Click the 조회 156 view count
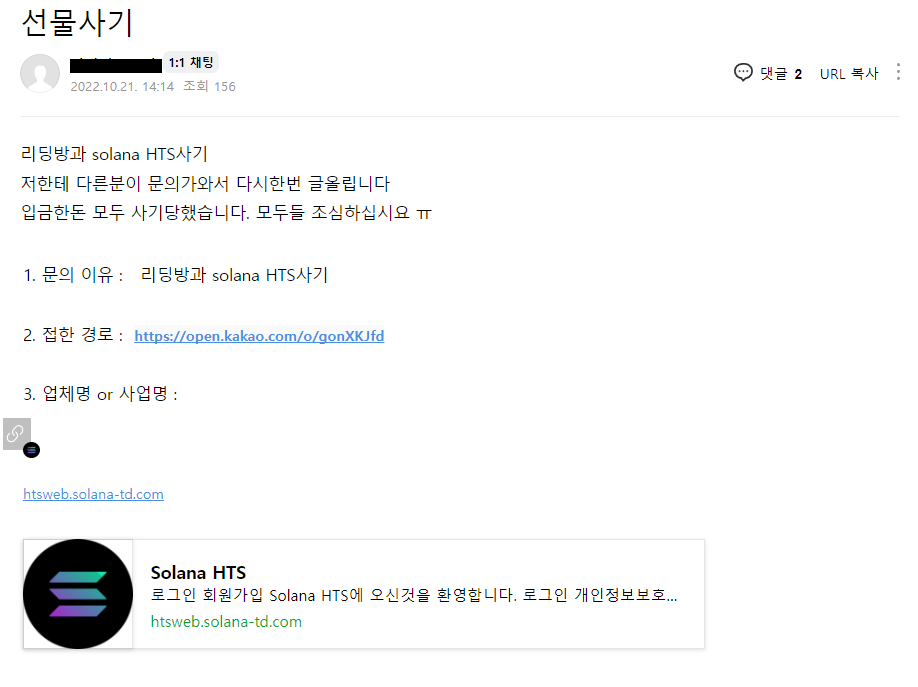This screenshot has width=918, height=687. pyautogui.click(x=209, y=87)
